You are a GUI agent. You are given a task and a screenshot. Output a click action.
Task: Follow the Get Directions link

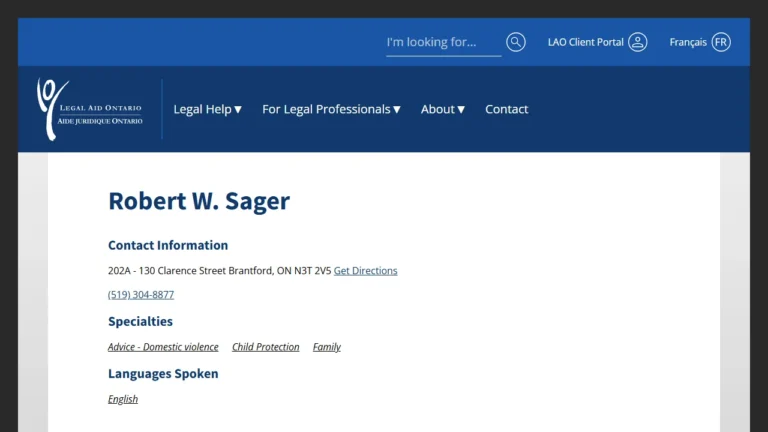point(365,270)
